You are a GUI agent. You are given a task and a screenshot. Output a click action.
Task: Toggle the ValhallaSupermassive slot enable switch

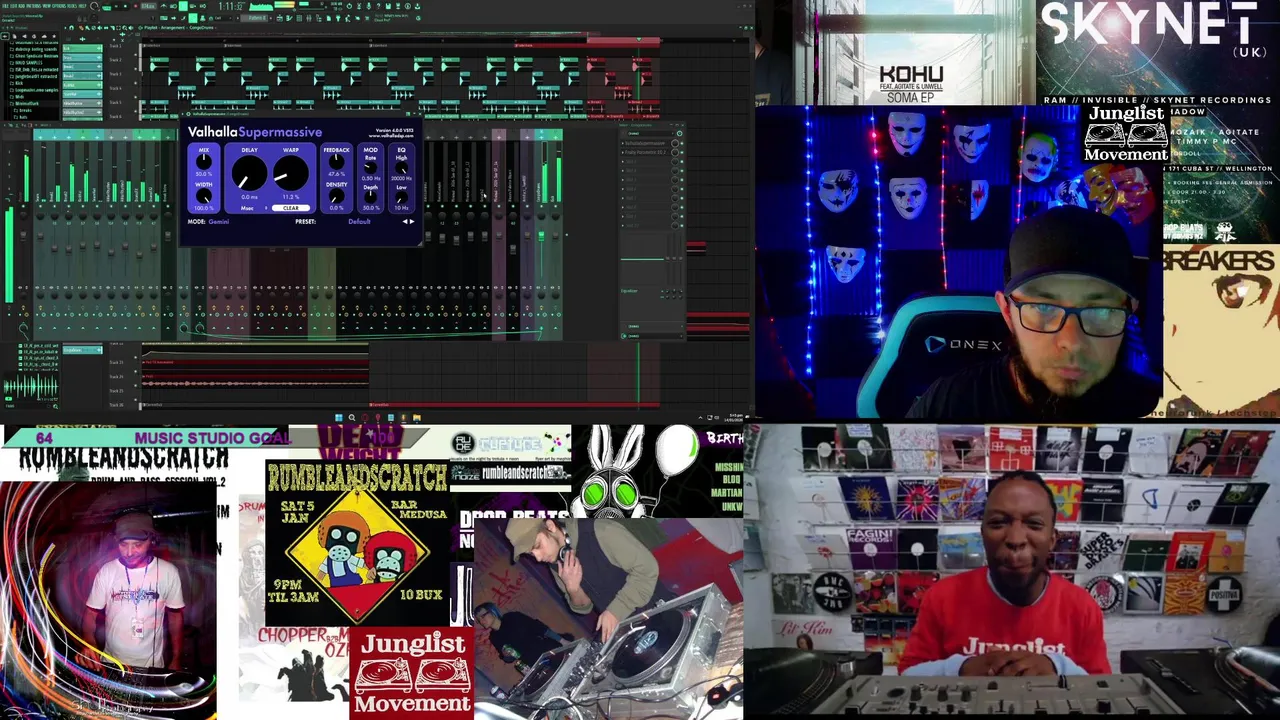pos(682,143)
